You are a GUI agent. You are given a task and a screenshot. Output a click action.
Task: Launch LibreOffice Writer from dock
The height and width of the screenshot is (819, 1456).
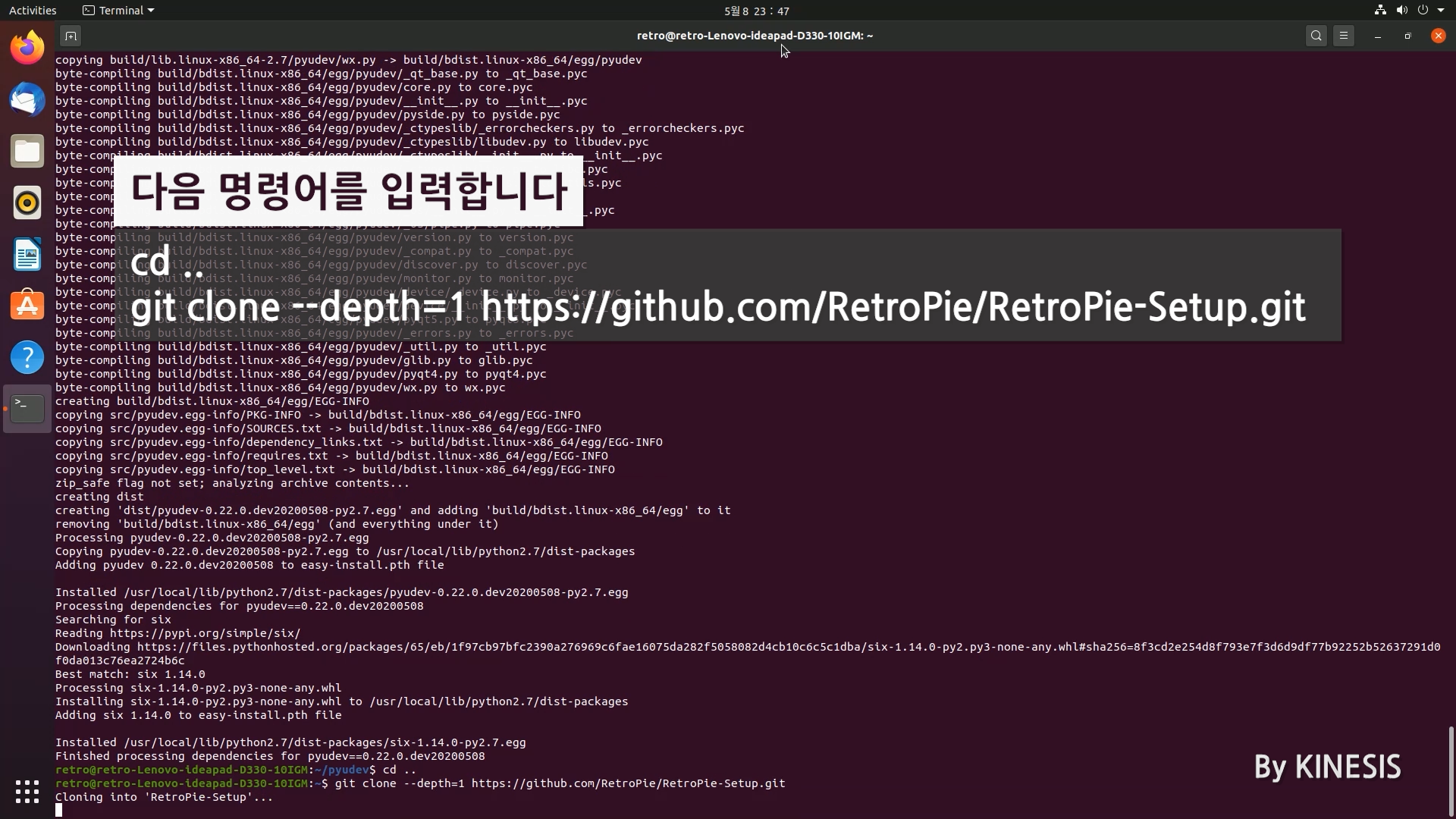pyautogui.click(x=27, y=254)
